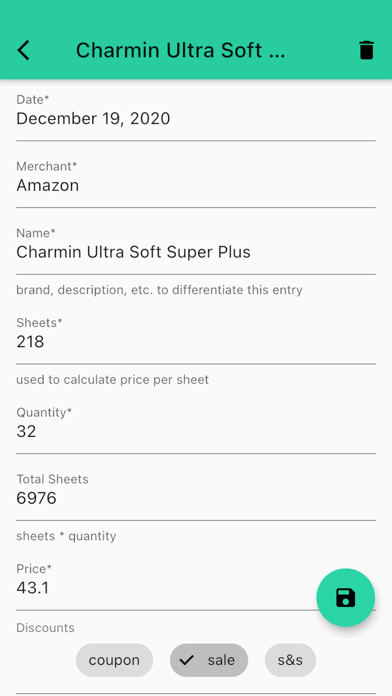Edit the Price field showing 43.1
The width and height of the screenshot is (392, 696).
(x=196, y=583)
